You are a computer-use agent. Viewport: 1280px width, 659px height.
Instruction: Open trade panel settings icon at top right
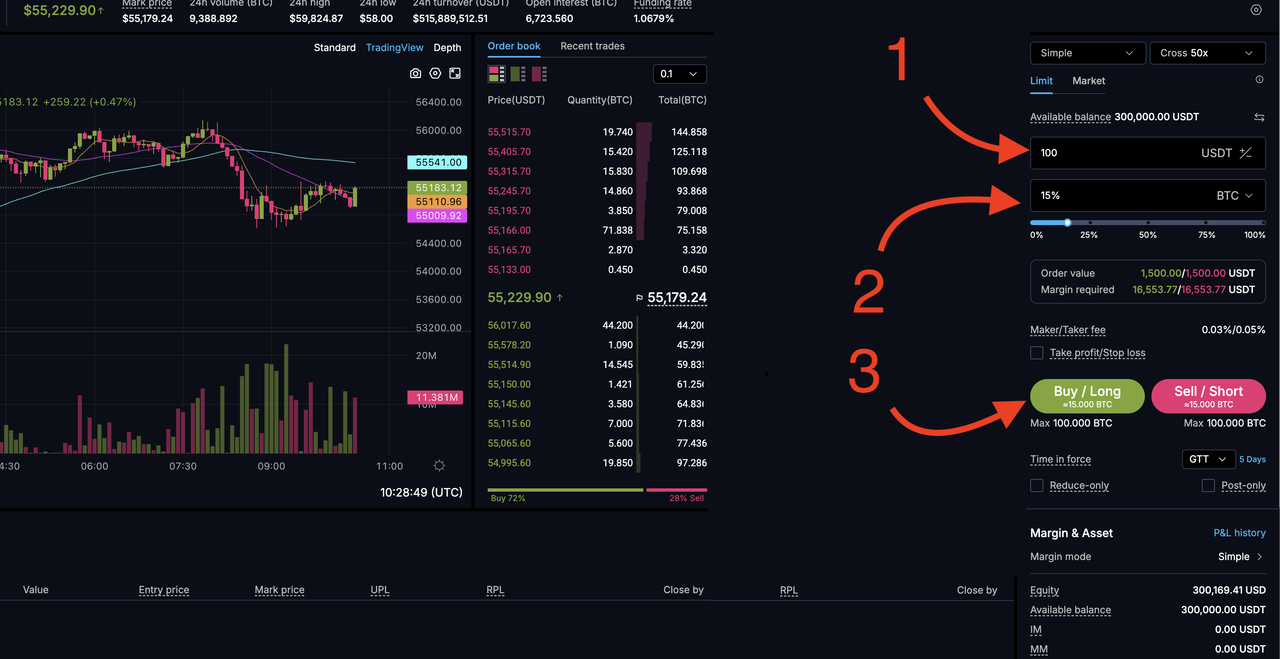click(1256, 9)
